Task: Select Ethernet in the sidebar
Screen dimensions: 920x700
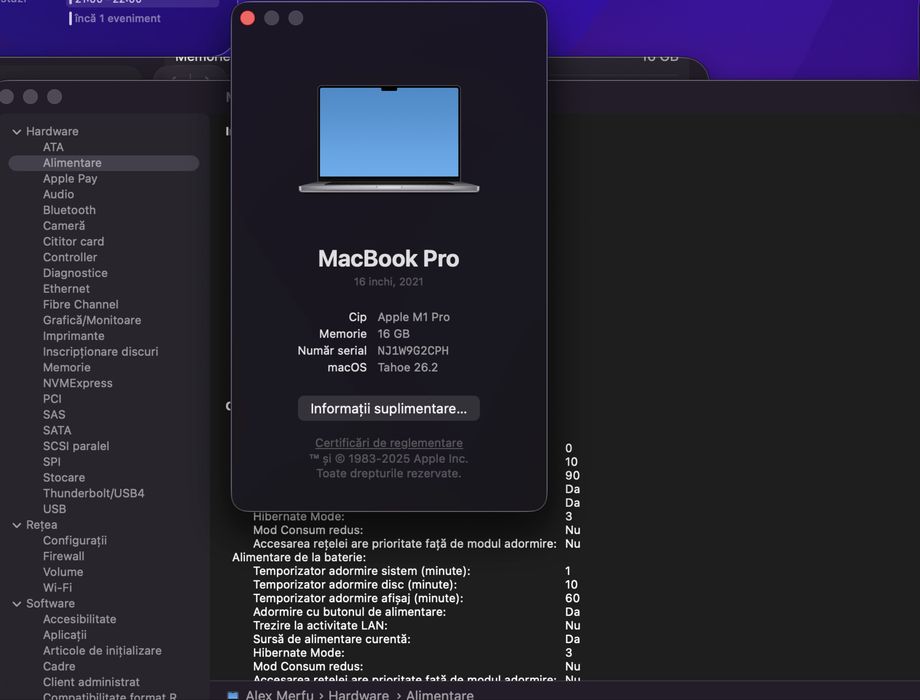Action: click(x=66, y=289)
